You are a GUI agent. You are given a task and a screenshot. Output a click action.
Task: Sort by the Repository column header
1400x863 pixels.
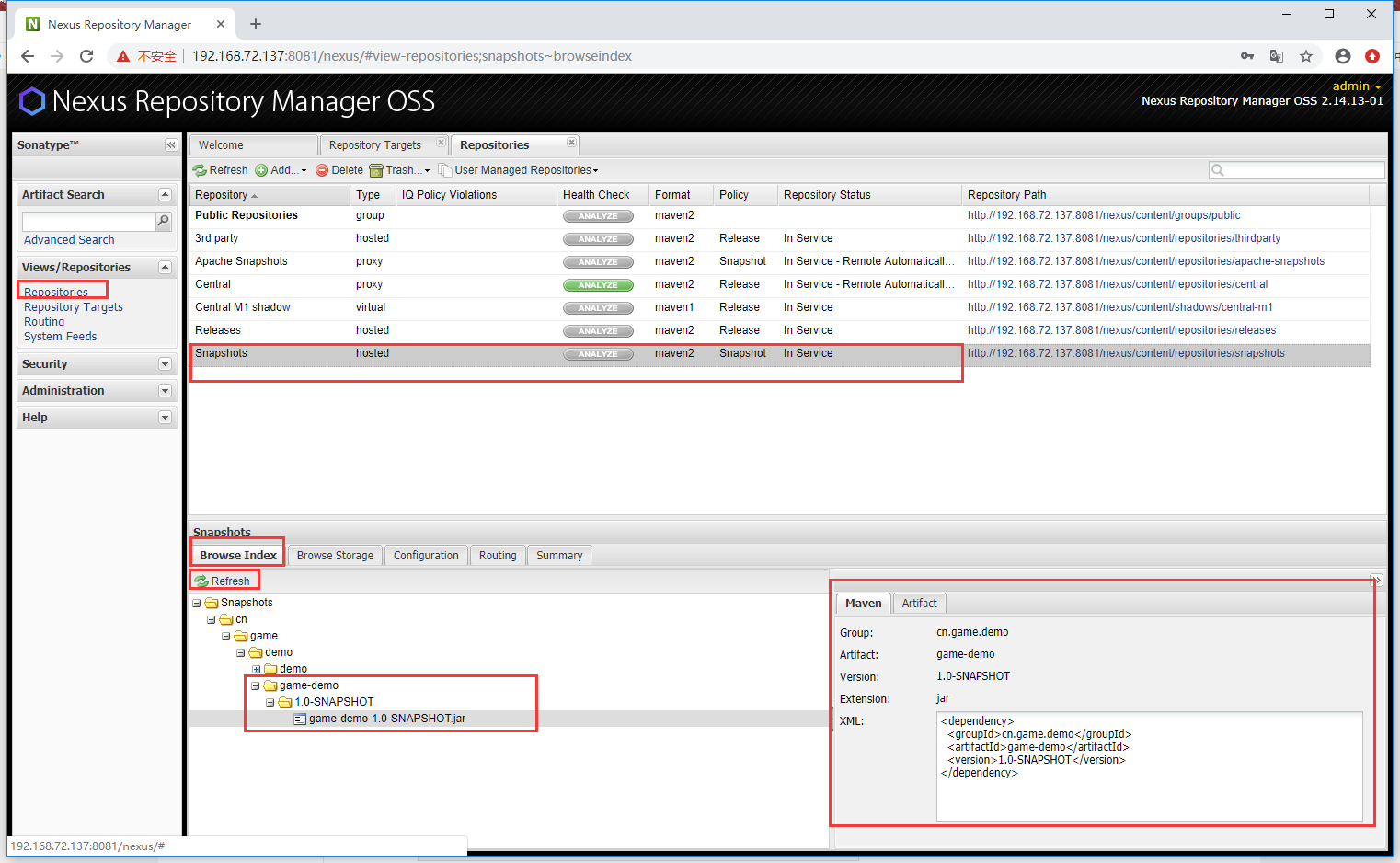click(270, 195)
